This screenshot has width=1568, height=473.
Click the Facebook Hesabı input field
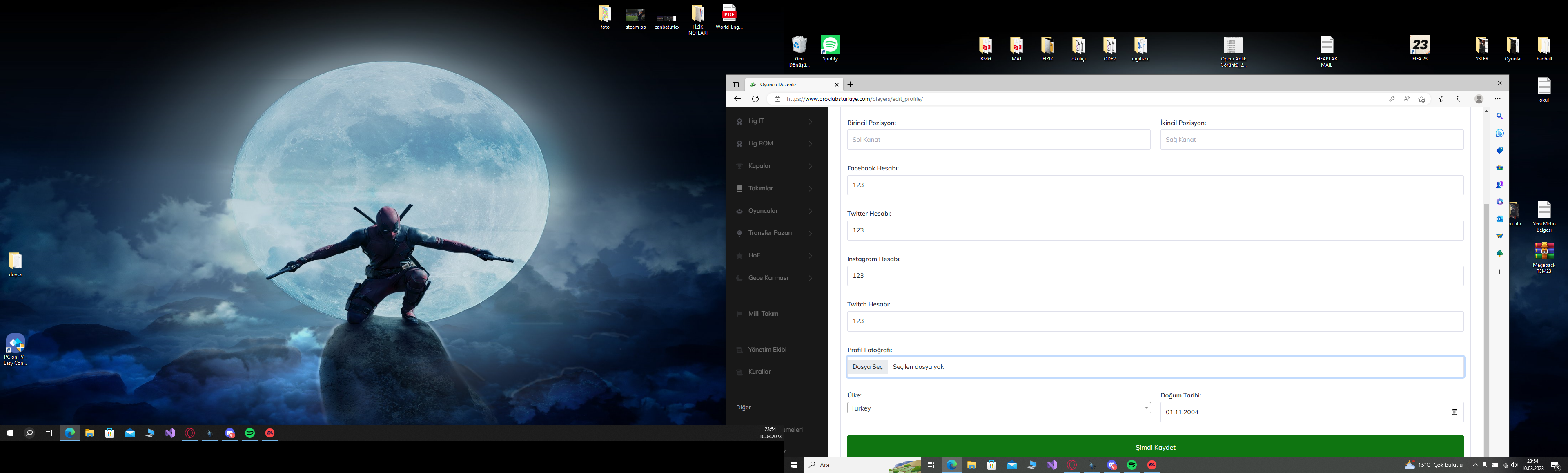pos(1155,185)
